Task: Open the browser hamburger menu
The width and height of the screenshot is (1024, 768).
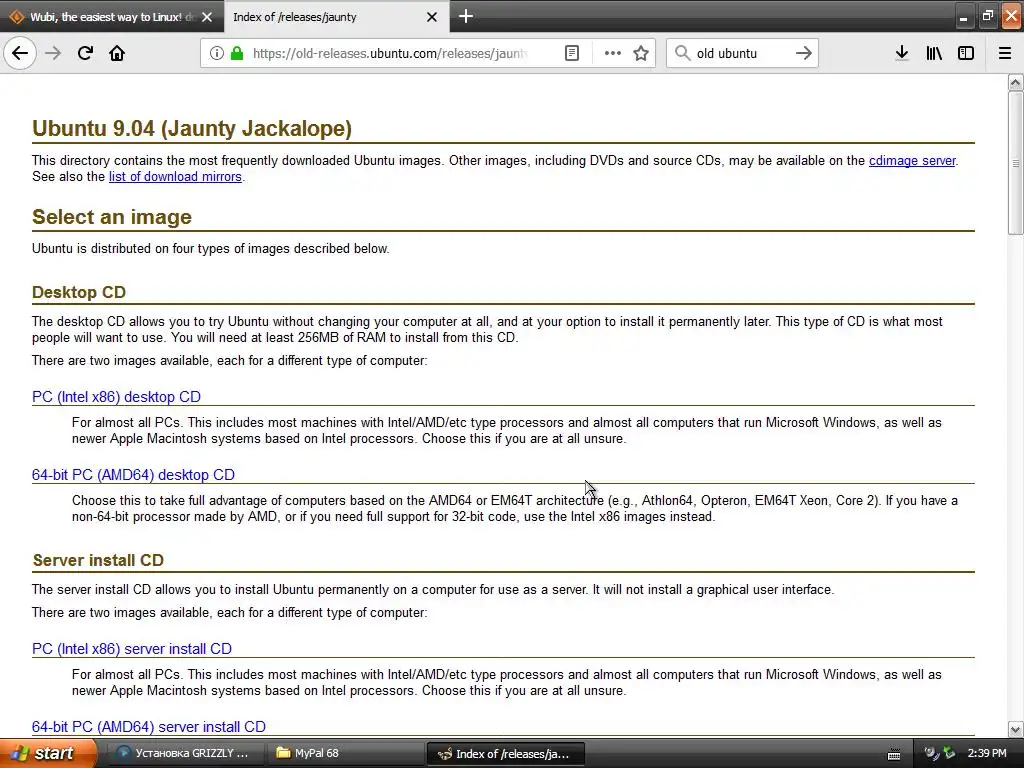Action: tap(1005, 54)
